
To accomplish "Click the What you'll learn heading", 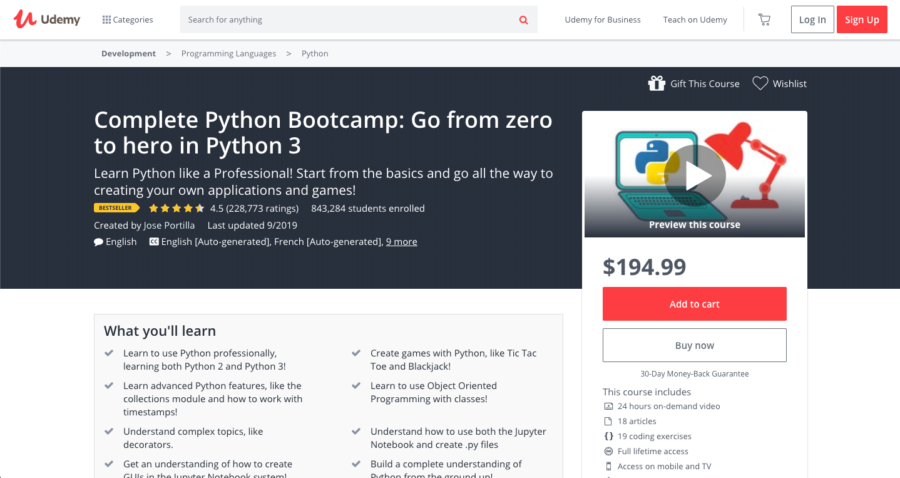I will (x=160, y=331).
